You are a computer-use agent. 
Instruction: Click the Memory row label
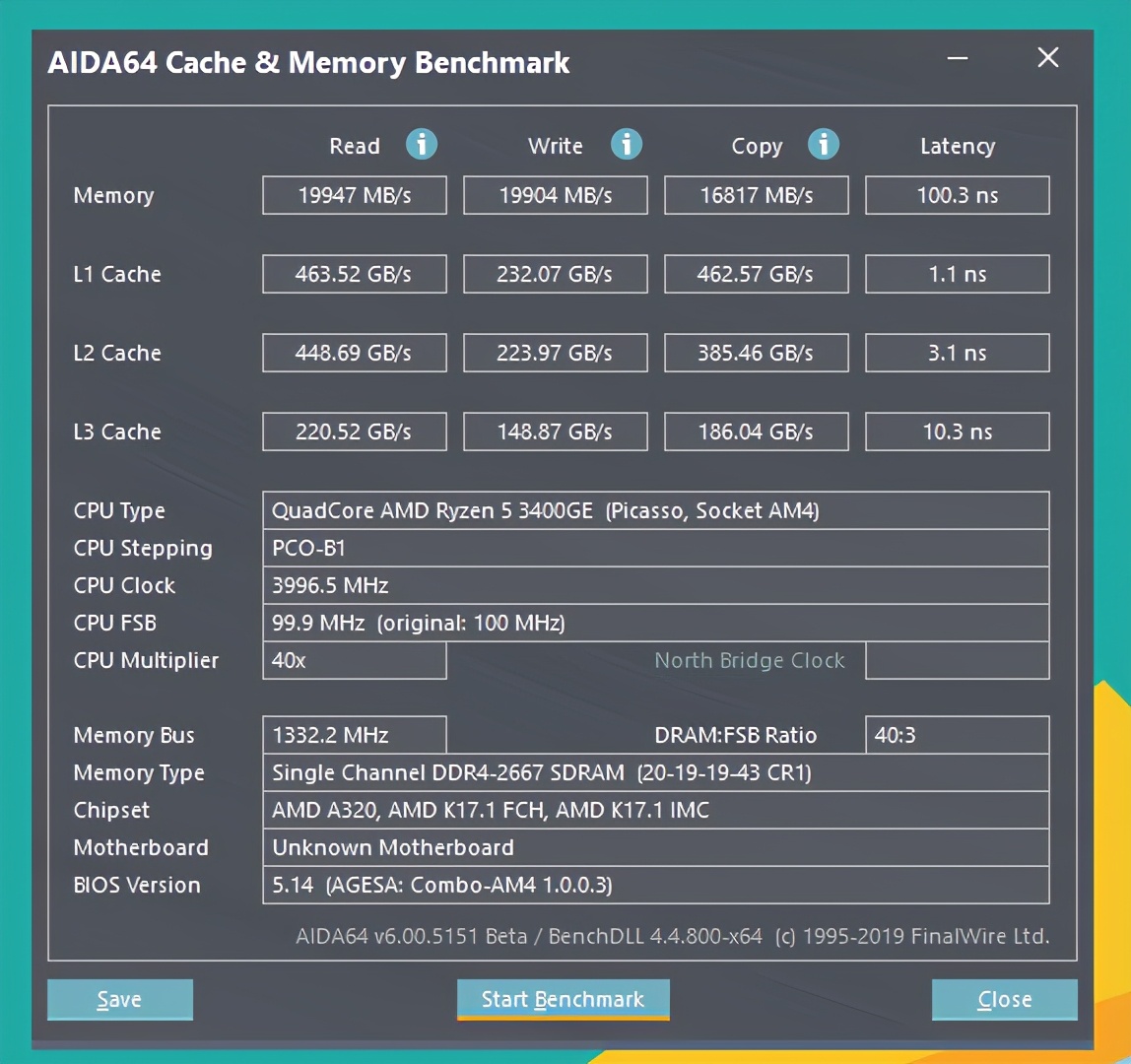114,195
